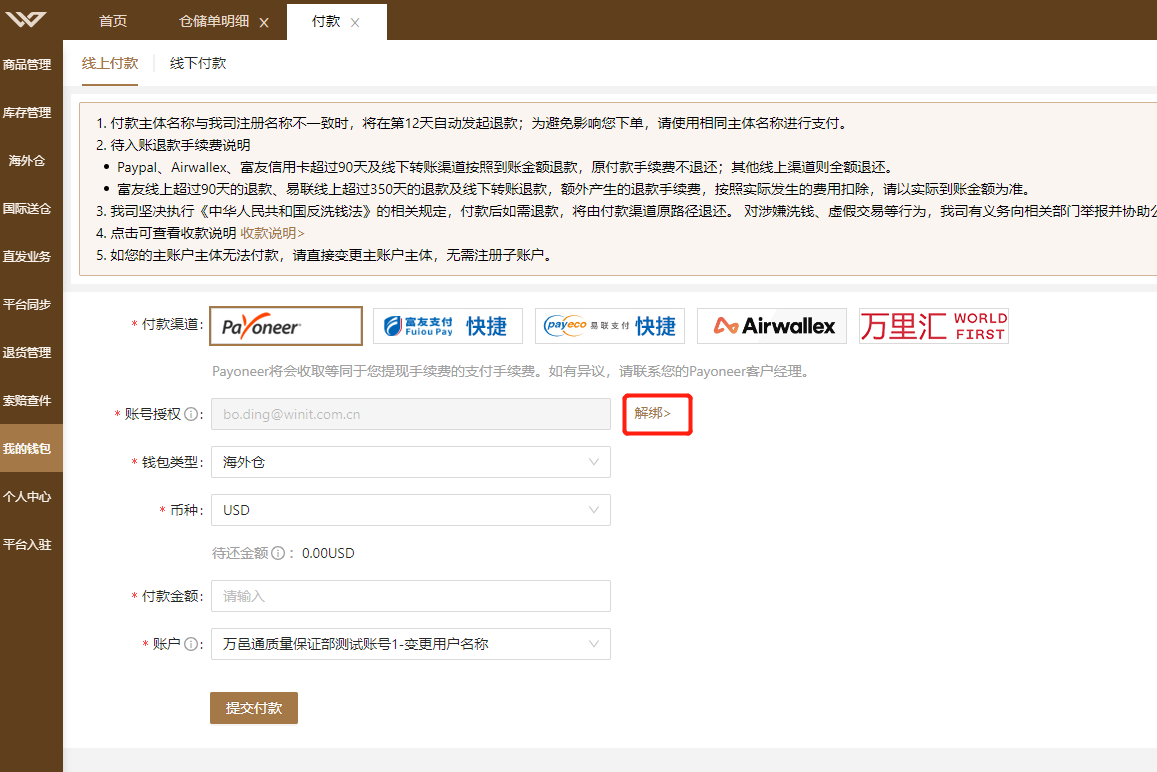Open 平台同步 in the sidebar
The image size is (1157, 772).
tap(27, 305)
